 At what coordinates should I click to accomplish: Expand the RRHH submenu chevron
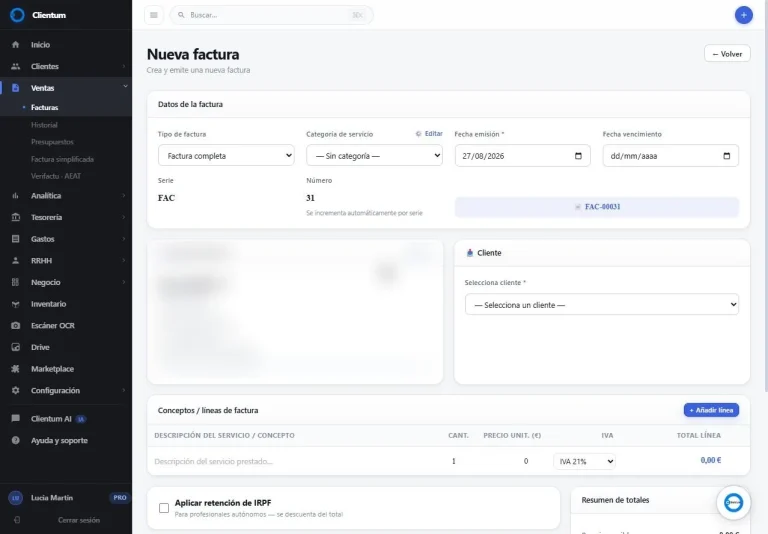[123, 260]
